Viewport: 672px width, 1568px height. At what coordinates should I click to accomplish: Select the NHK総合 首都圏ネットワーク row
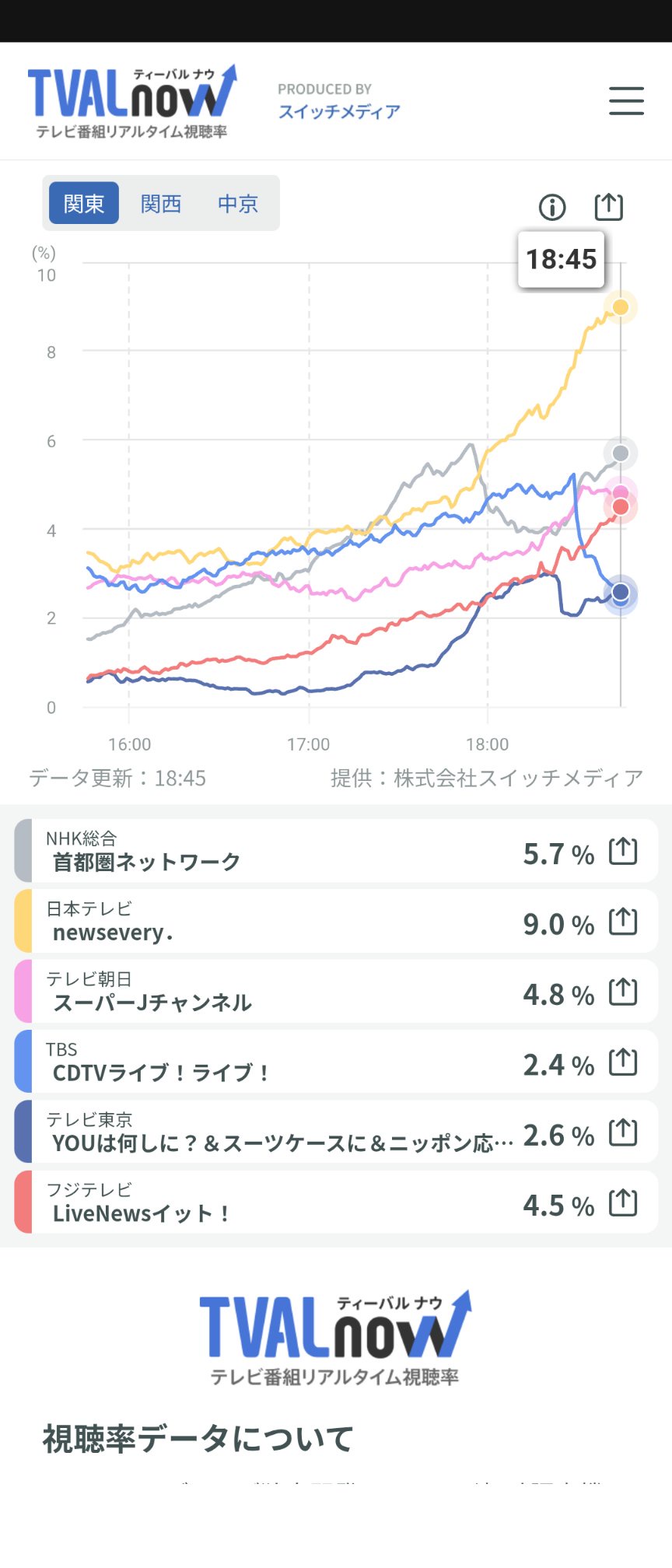[336, 851]
